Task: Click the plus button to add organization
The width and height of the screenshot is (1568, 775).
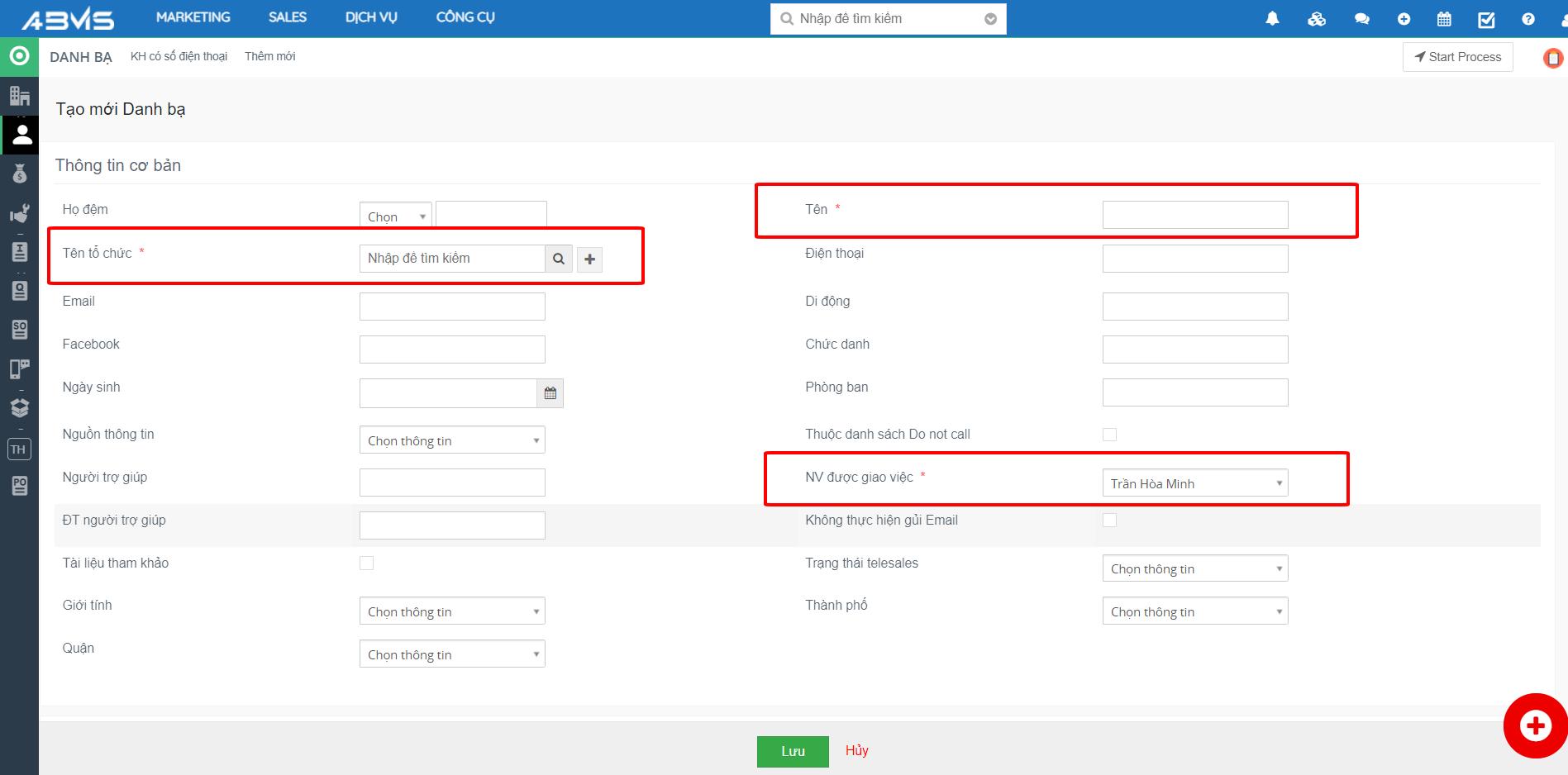Action: [x=589, y=259]
